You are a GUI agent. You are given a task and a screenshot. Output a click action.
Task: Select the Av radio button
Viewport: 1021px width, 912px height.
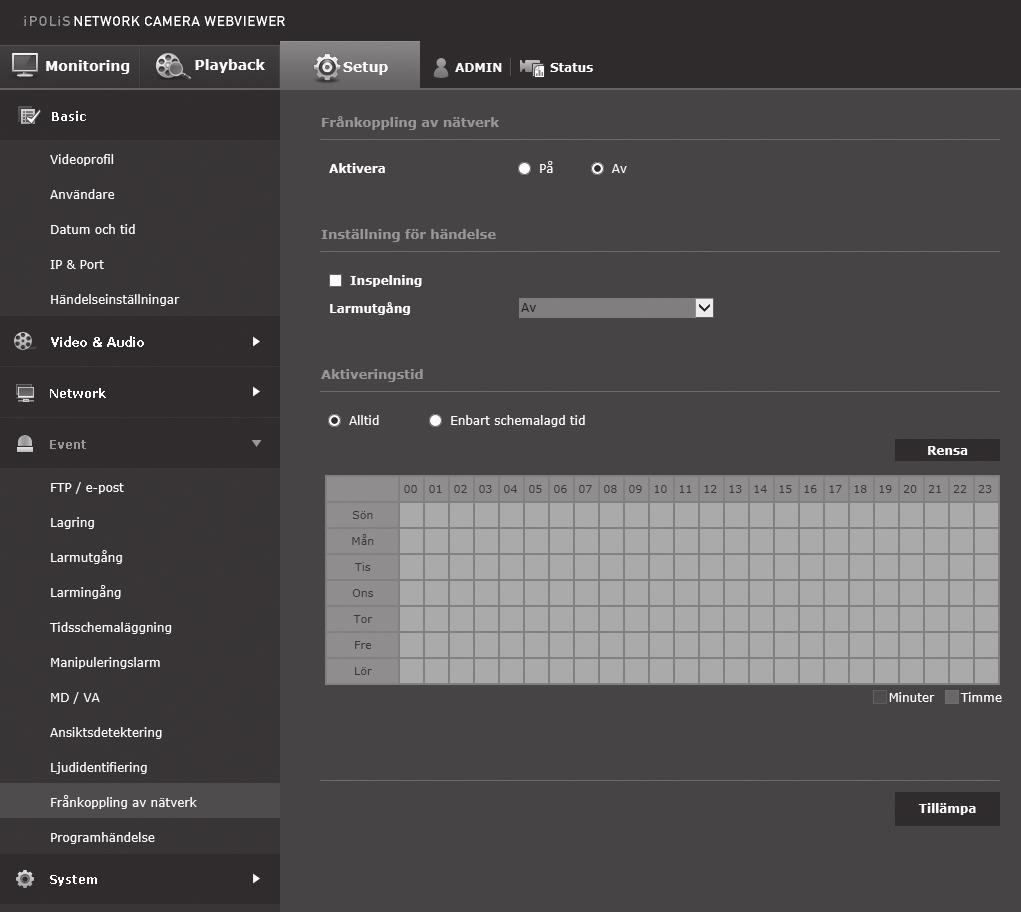pyautogui.click(x=597, y=169)
